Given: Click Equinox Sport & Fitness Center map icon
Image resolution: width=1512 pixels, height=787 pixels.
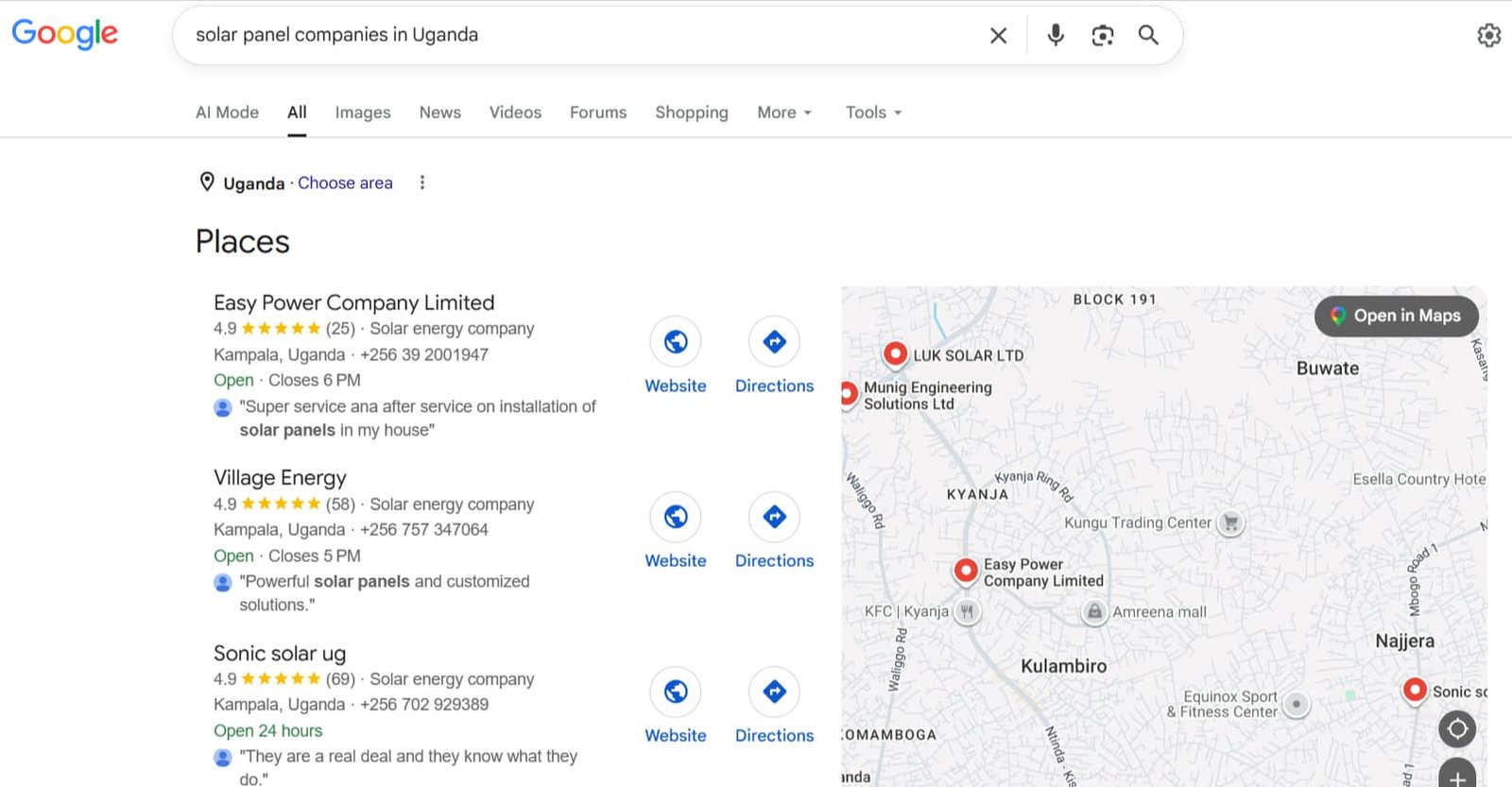Looking at the screenshot, I should (1297, 704).
